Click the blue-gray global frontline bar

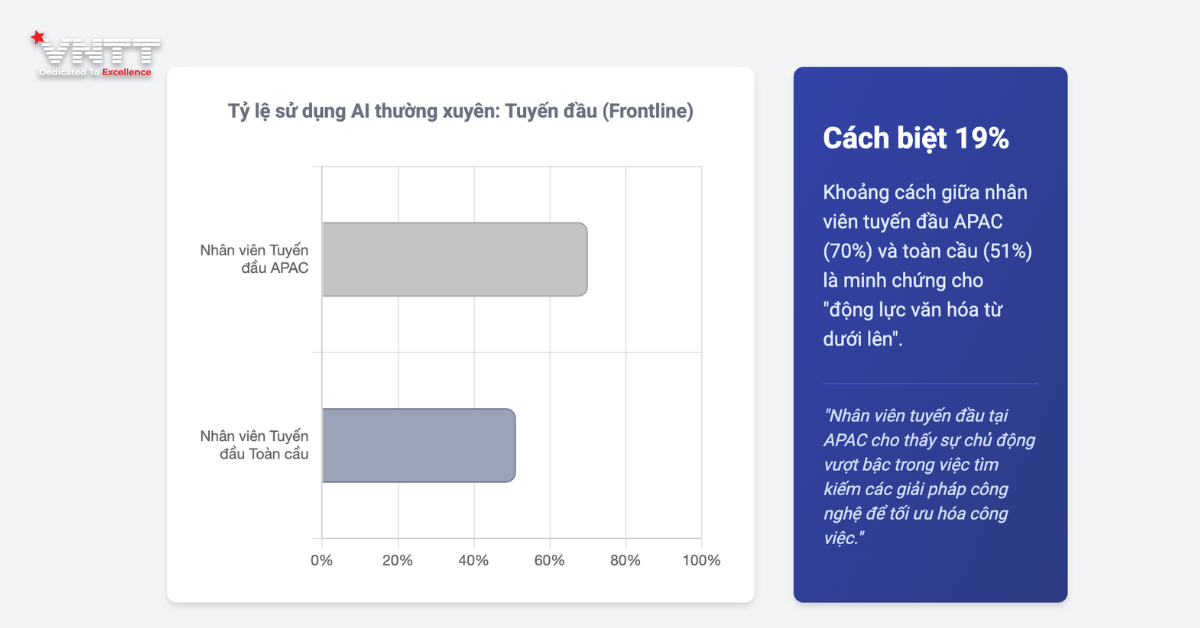click(x=418, y=445)
